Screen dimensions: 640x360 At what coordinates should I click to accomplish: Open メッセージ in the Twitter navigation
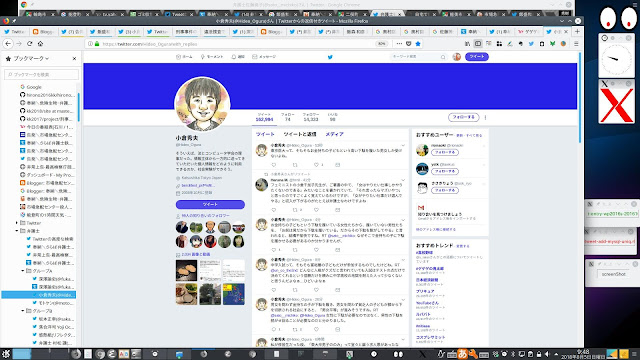[x=264, y=57]
